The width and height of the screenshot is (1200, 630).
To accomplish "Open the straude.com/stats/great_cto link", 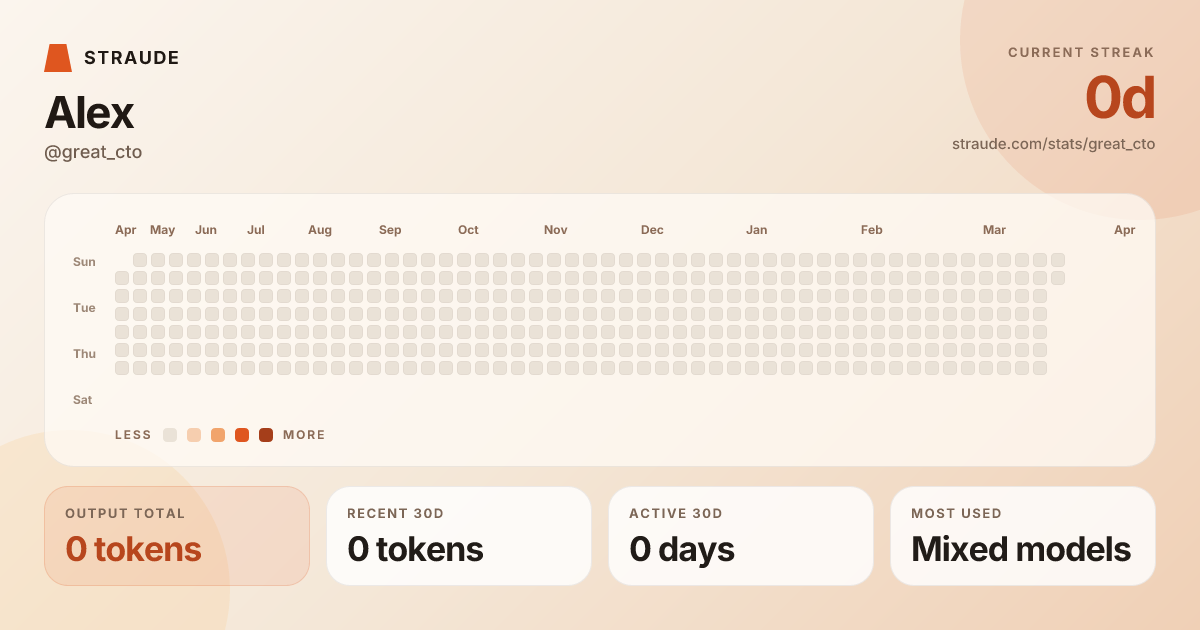I will pyautogui.click(x=1053, y=143).
